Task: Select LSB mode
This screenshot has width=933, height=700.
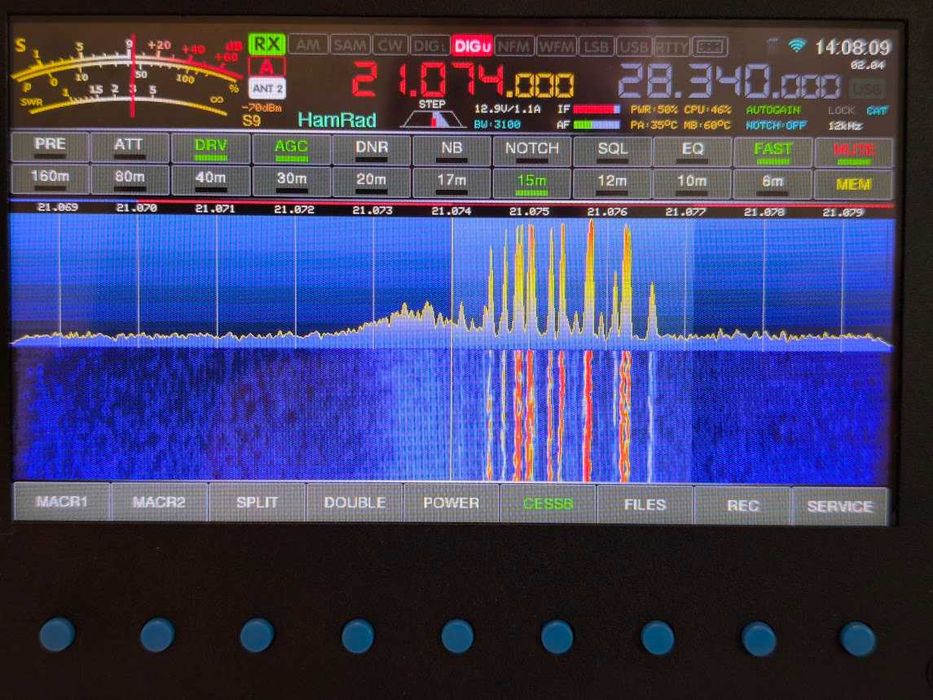Action: (x=596, y=46)
